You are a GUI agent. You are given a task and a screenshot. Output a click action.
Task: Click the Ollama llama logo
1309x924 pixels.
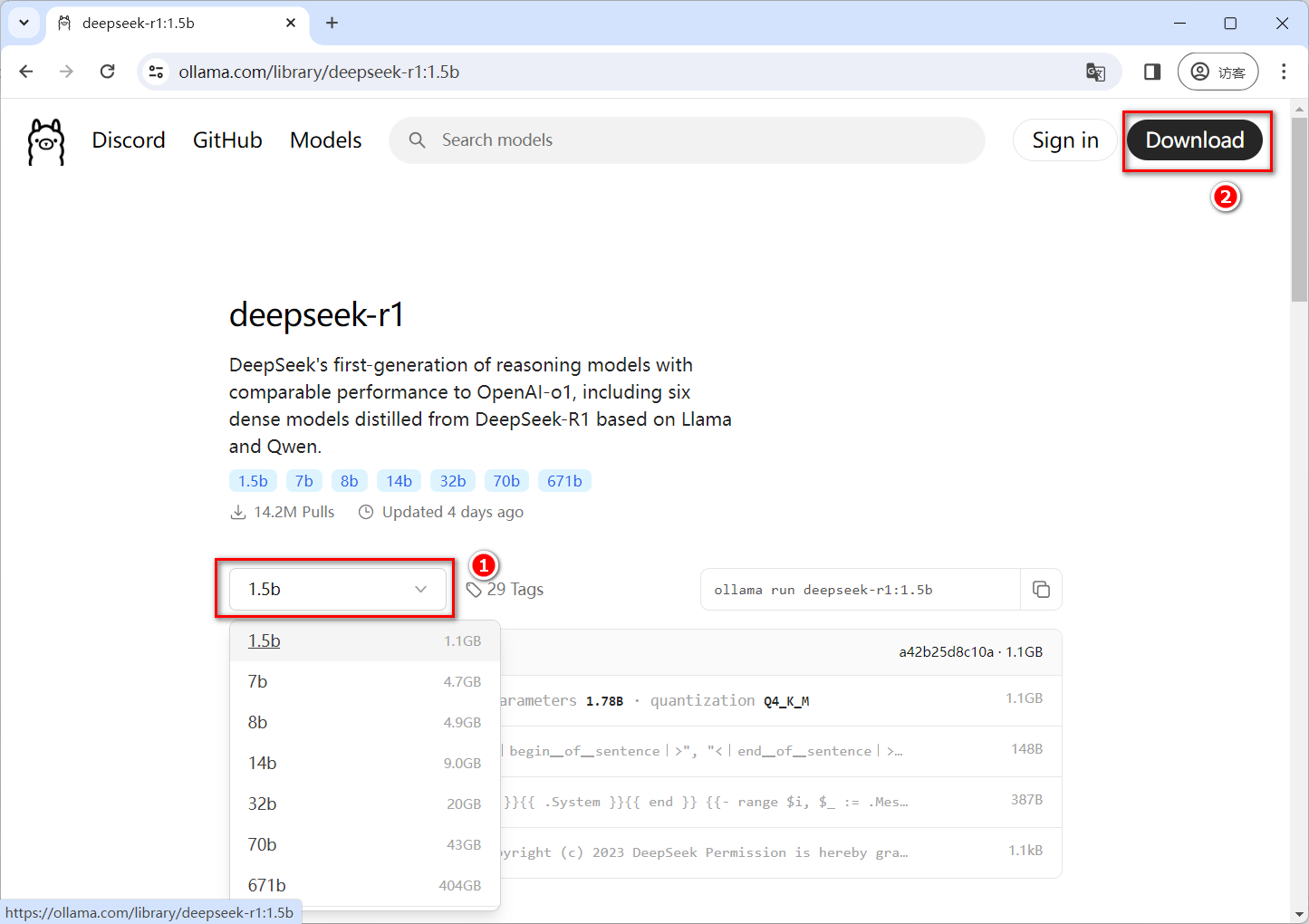coord(46,141)
